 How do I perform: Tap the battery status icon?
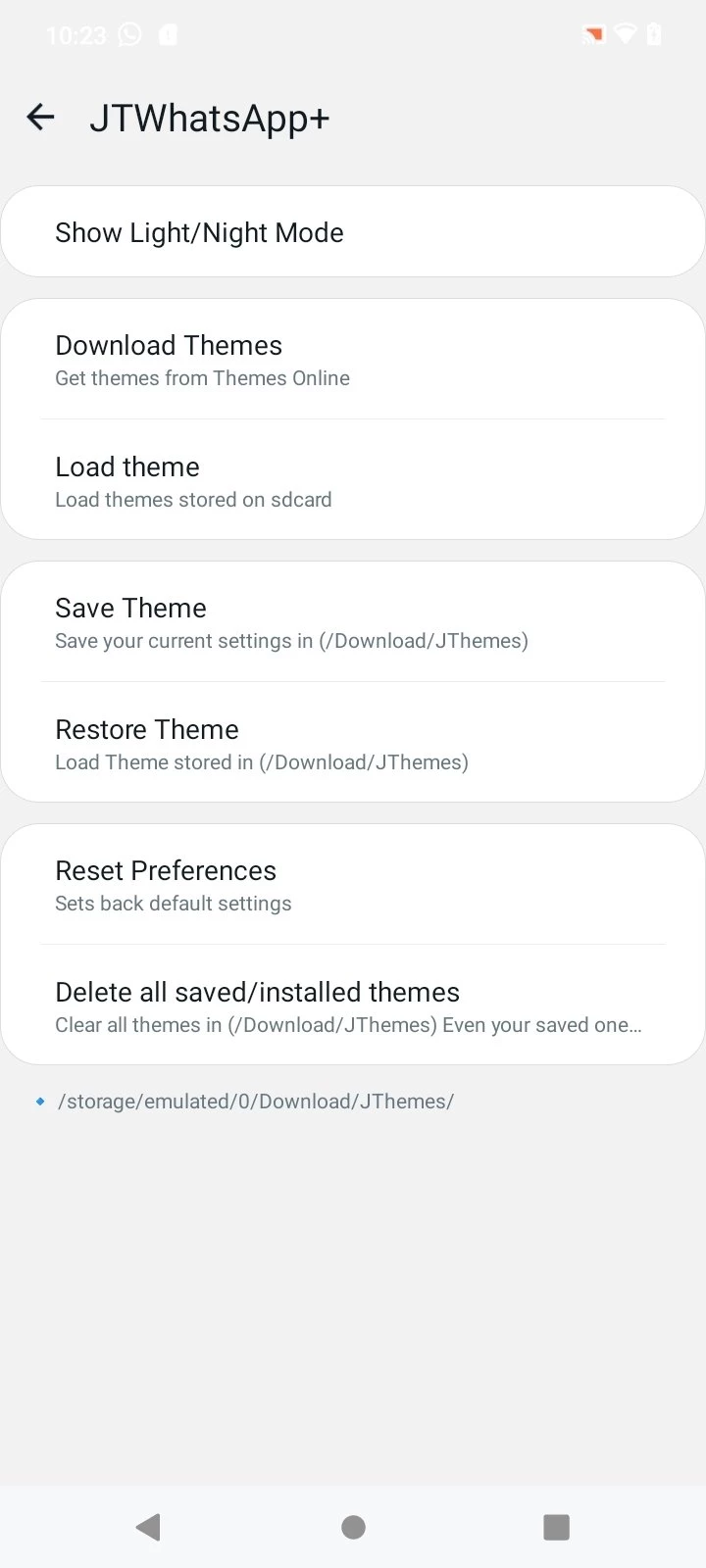[x=654, y=35]
